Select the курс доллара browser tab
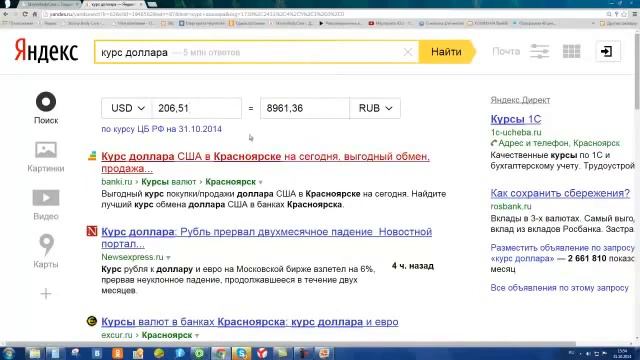Screen dimensions: 640x360 click(x=113, y=4)
